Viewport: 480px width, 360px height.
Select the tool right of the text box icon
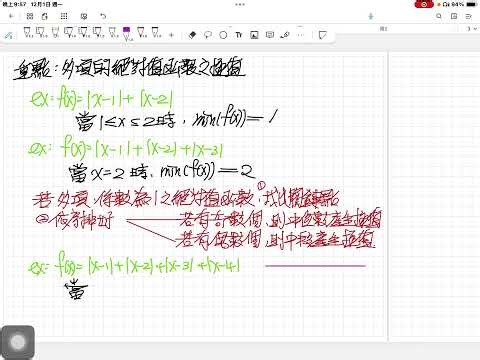[x=285, y=35]
